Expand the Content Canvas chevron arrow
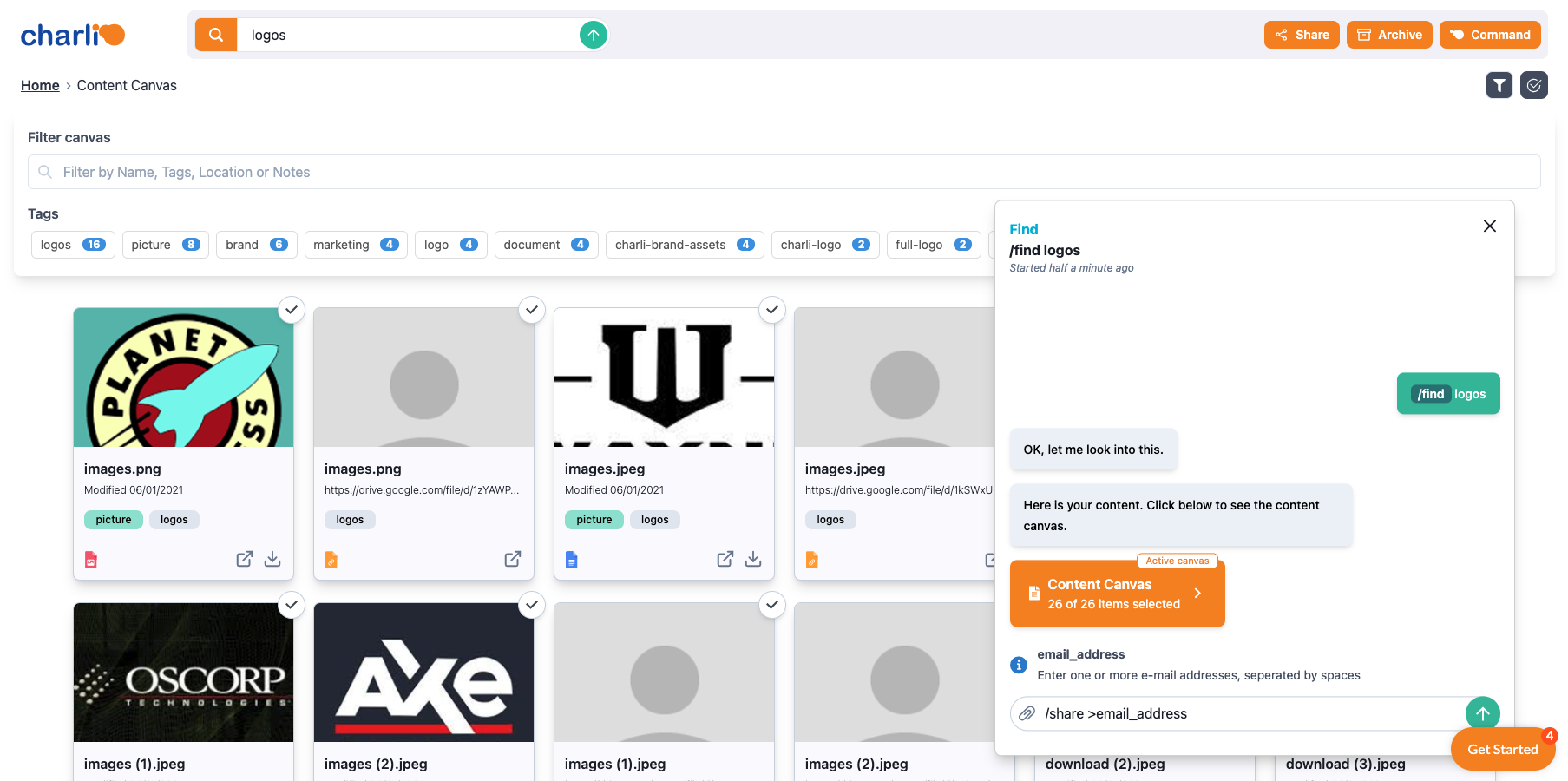The height and width of the screenshot is (781, 1568). (x=1197, y=594)
